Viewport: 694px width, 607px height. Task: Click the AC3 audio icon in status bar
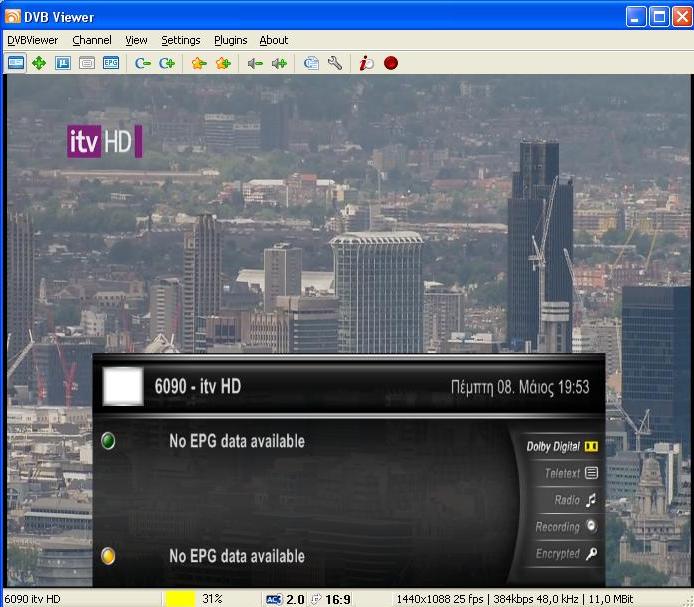pyautogui.click(x=274, y=600)
